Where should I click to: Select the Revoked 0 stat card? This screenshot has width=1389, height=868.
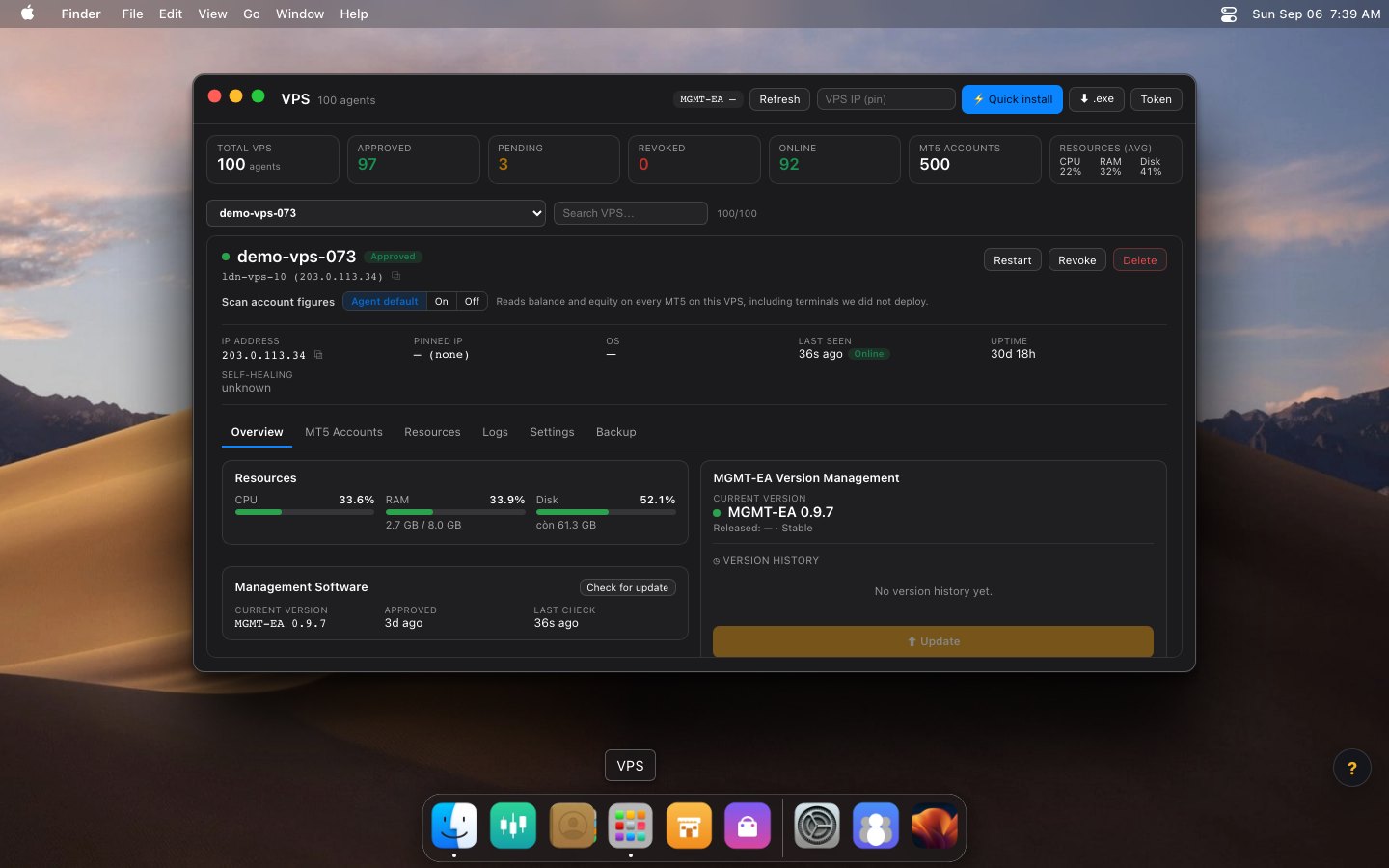click(x=694, y=159)
